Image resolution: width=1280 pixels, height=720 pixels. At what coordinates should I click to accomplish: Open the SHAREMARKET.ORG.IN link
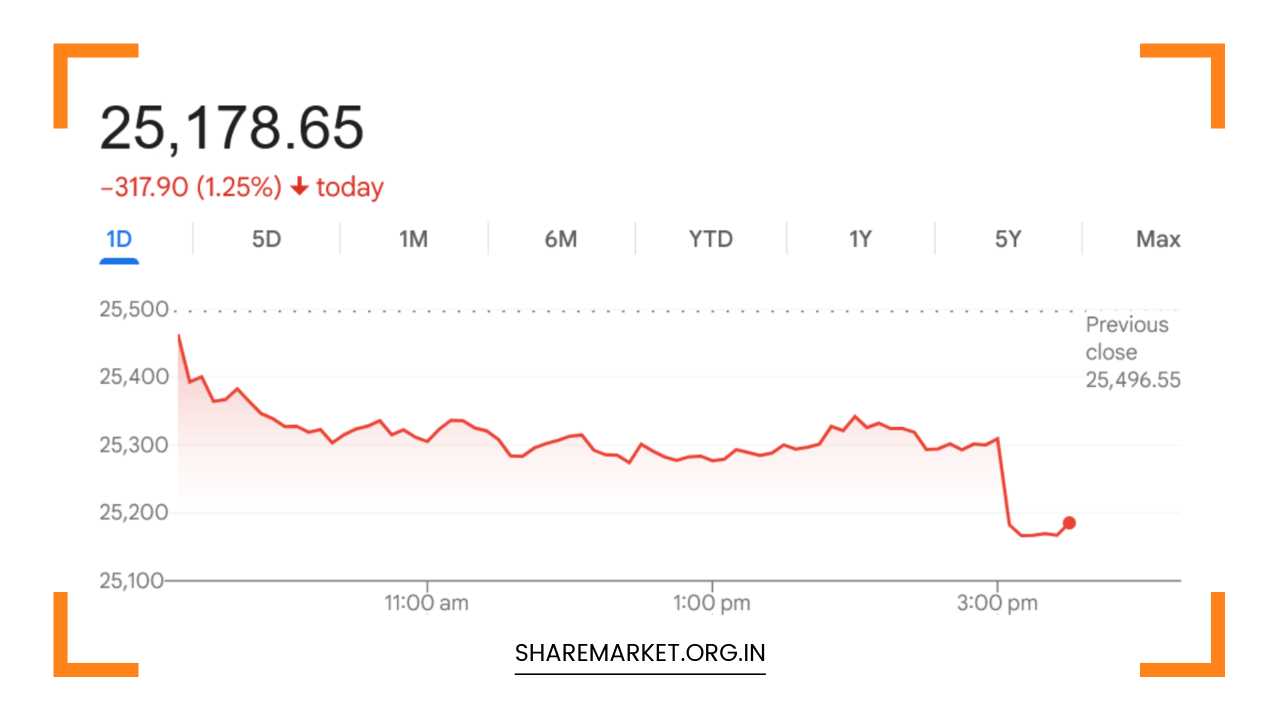[x=640, y=653]
